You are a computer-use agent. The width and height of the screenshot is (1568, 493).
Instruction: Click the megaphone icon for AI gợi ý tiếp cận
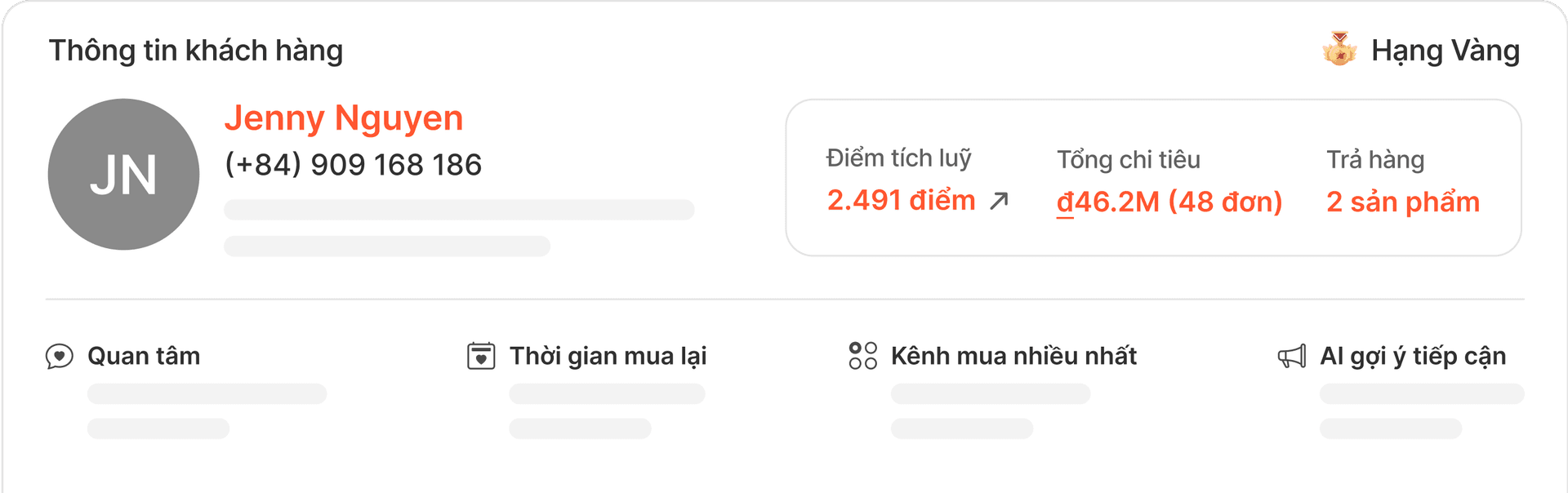click(1294, 356)
